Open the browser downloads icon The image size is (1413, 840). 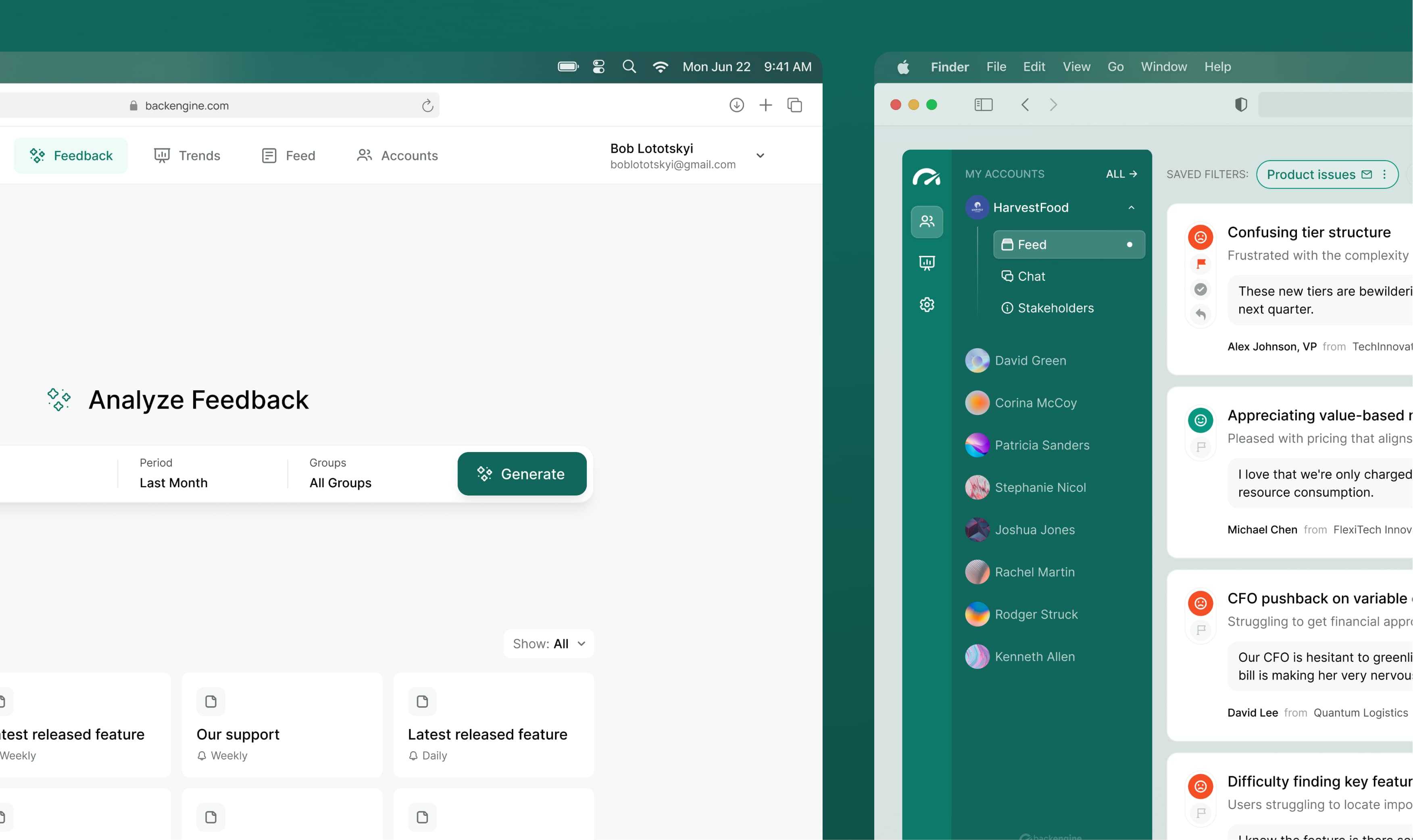tap(736, 105)
